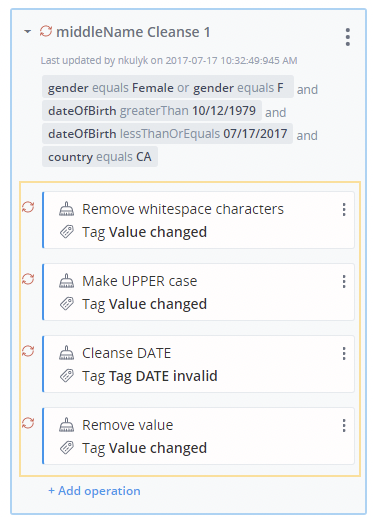Screen dimensions: 373x517
Task: Click tag icon under Remove whitespace characters
Action: (67, 232)
